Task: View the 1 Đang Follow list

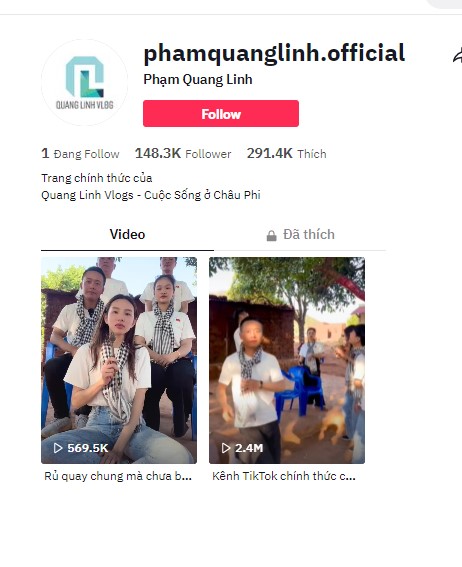Action: click(x=80, y=154)
